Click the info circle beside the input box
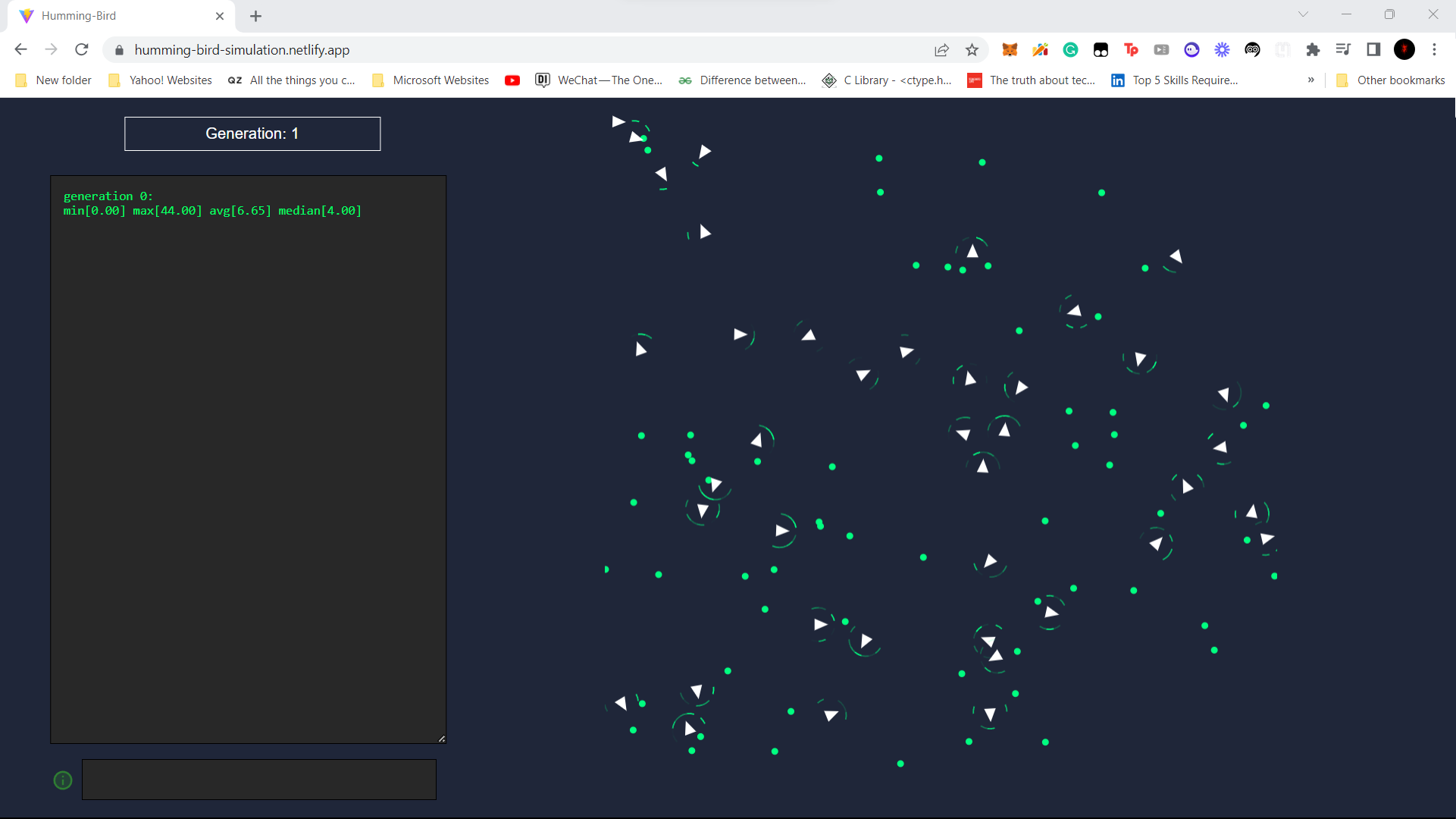 (62, 780)
